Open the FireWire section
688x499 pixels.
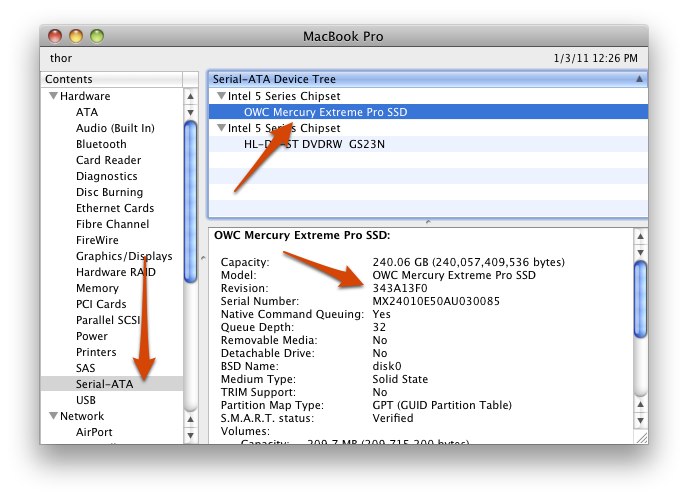[x=97, y=240]
